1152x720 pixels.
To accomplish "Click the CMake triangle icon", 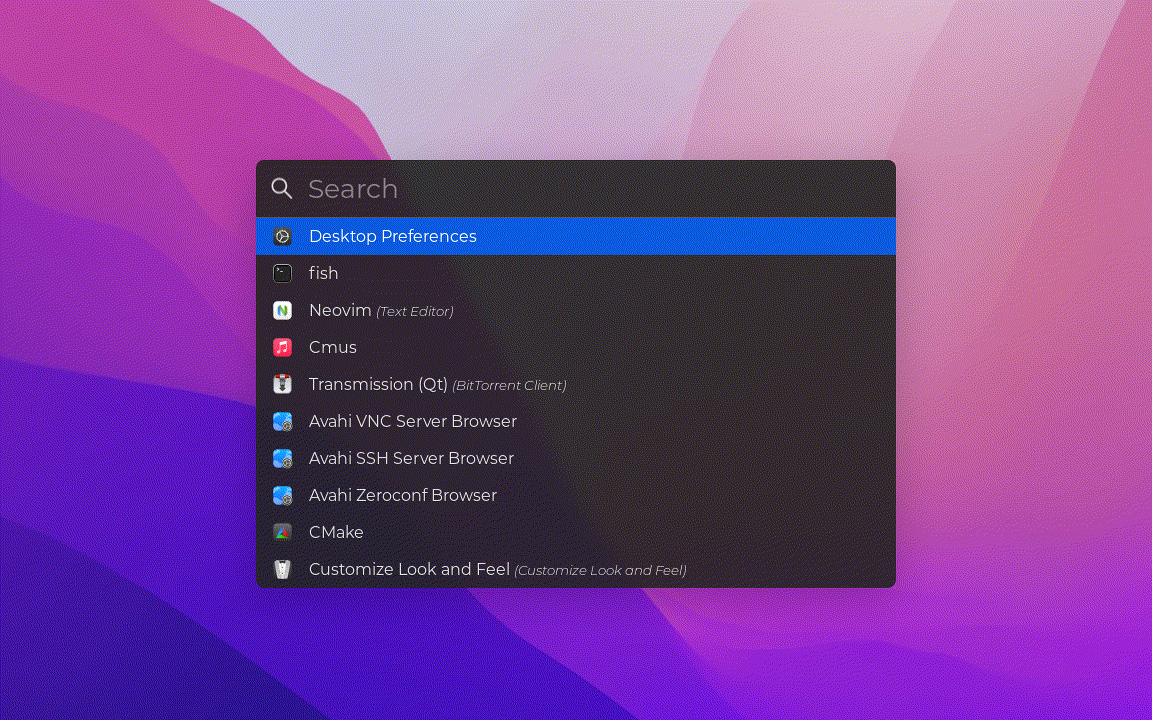I will pyautogui.click(x=282, y=532).
